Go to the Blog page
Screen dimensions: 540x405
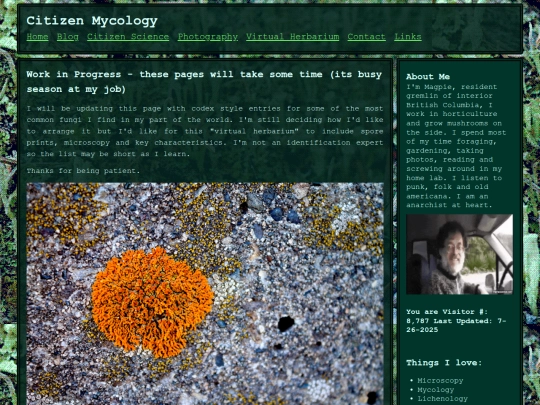point(68,37)
